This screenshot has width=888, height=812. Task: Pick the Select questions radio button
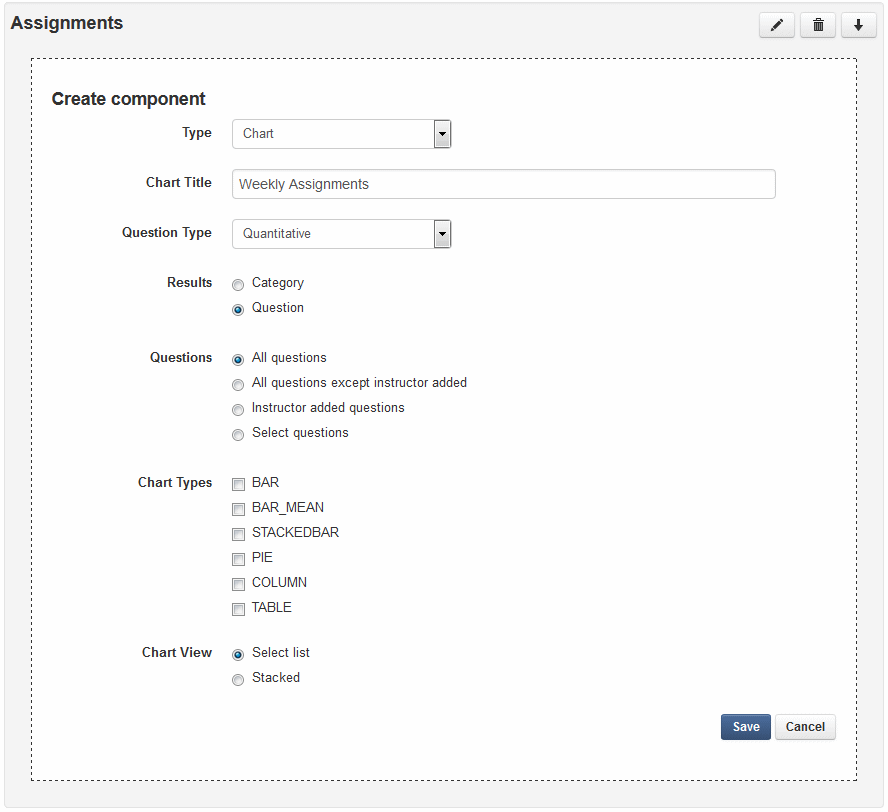[238, 435]
